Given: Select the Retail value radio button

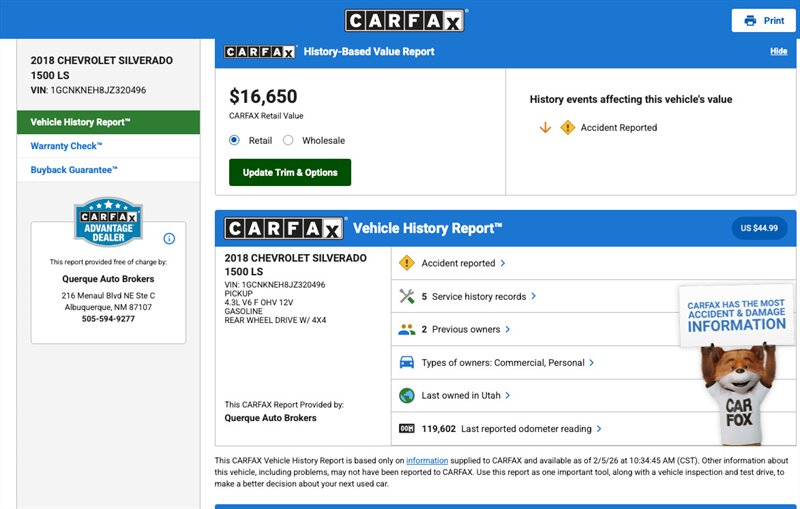Looking at the screenshot, I should pyautogui.click(x=235, y=141).
